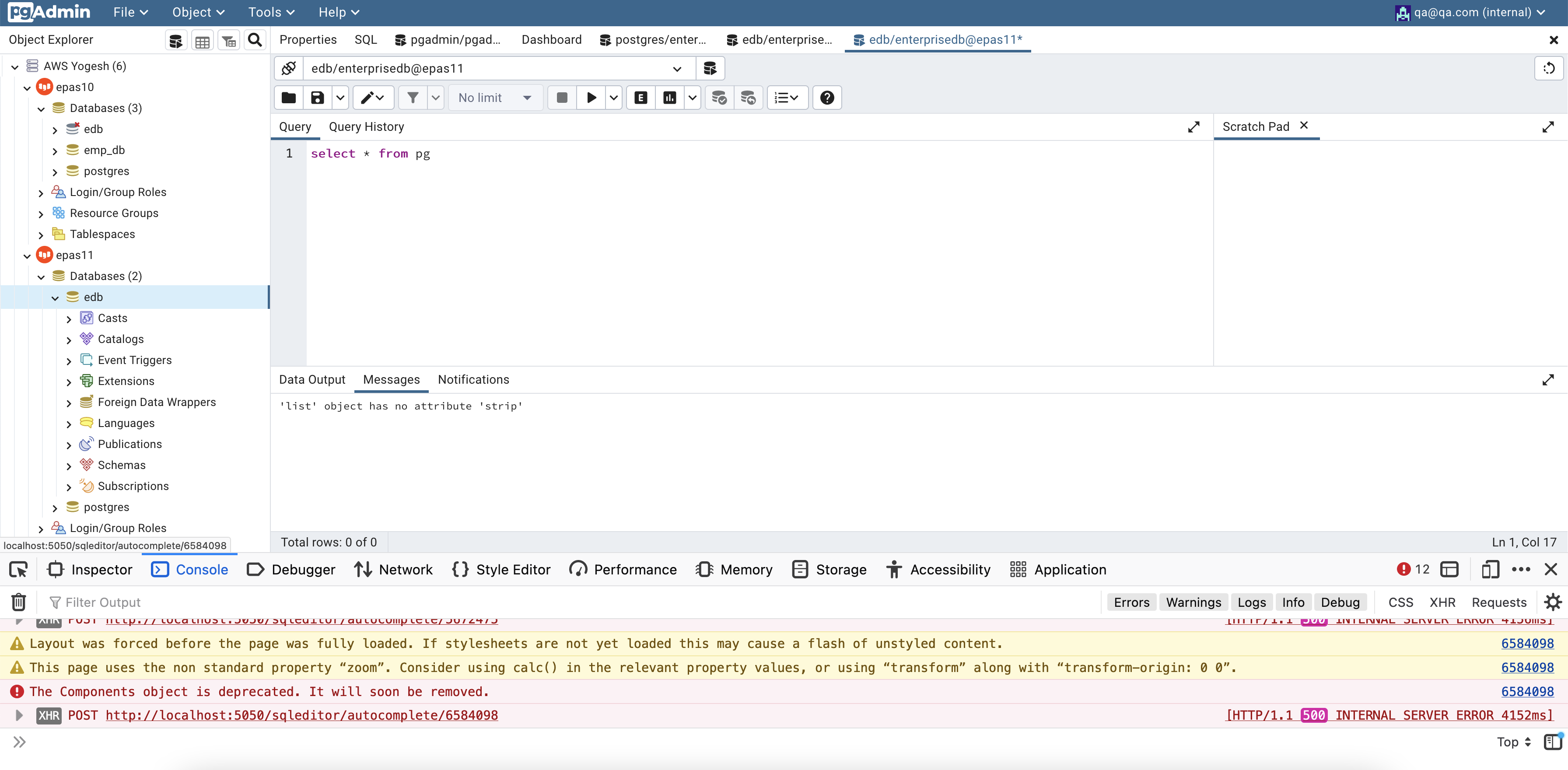Screen dimensions: 1568x770
Task: Click the autocomplete XHR POST link
Action: (301, 715)
